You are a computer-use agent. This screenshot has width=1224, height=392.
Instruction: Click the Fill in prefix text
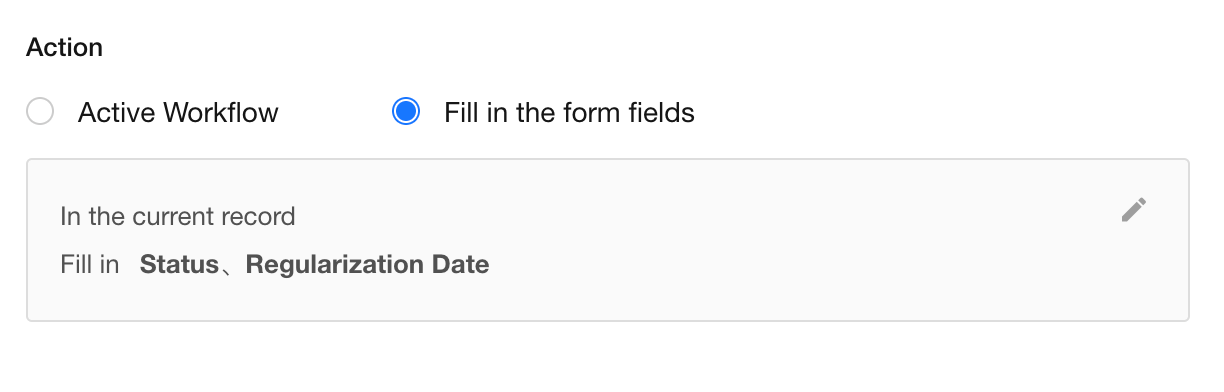pos(90,265)
